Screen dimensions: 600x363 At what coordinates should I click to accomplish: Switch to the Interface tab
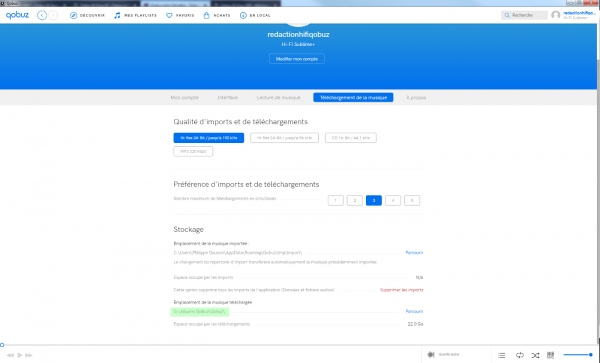(x=228, y=98)
